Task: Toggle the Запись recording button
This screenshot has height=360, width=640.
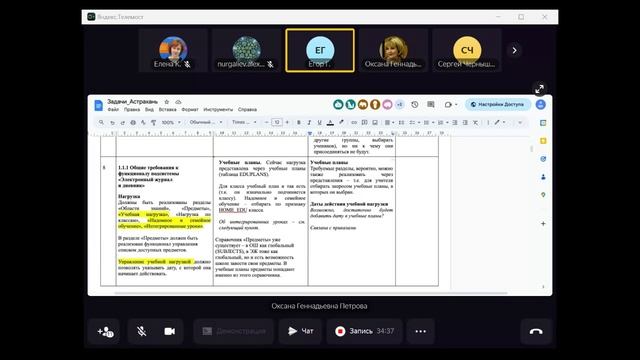Action: coord(364,331)
